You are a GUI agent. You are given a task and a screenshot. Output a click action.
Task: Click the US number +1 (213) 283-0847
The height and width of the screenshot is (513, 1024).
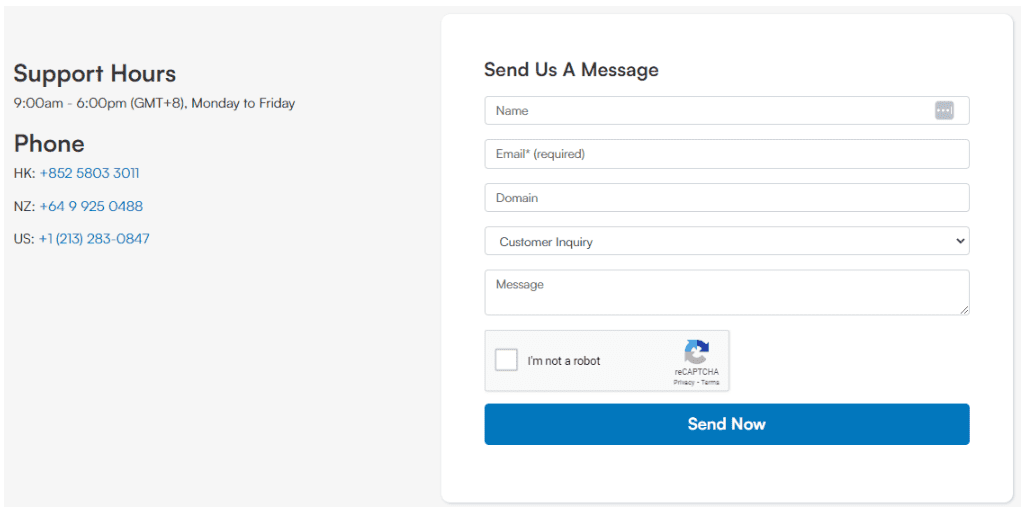point(94,239)
